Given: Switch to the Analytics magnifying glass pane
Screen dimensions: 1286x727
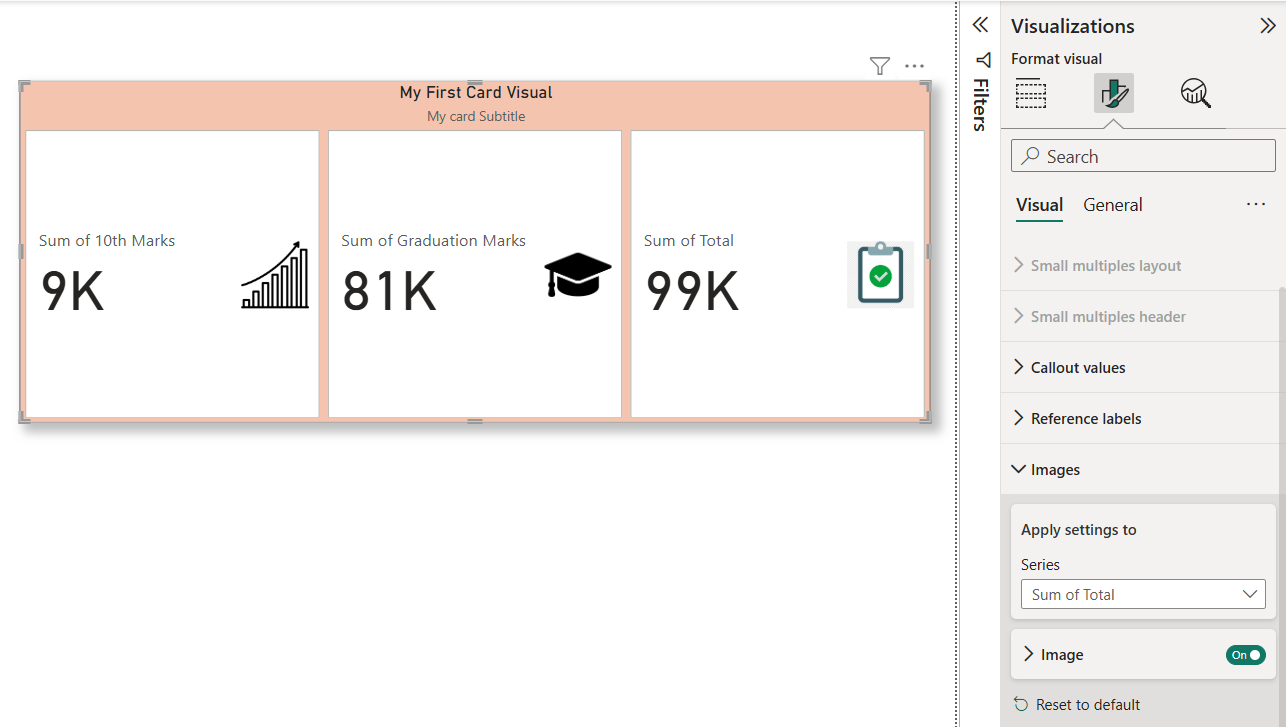Looking at the screenshot, I should point(1195,92).
